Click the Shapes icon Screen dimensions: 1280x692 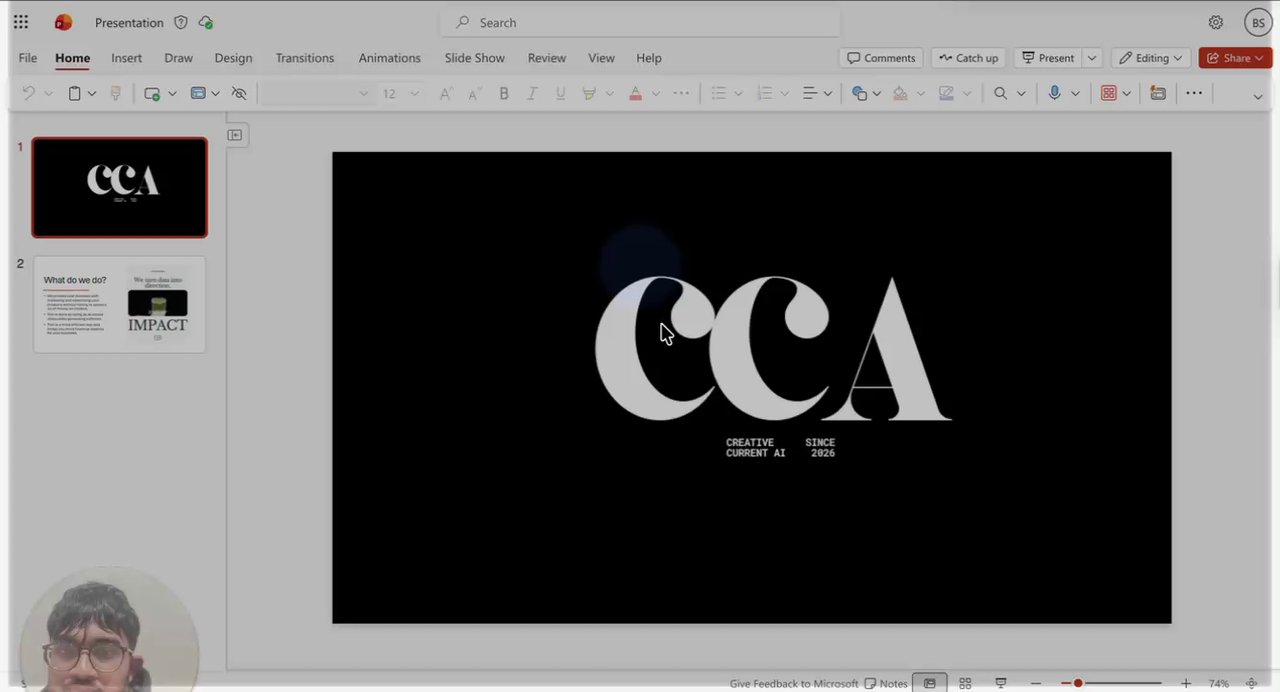point(859,93)
